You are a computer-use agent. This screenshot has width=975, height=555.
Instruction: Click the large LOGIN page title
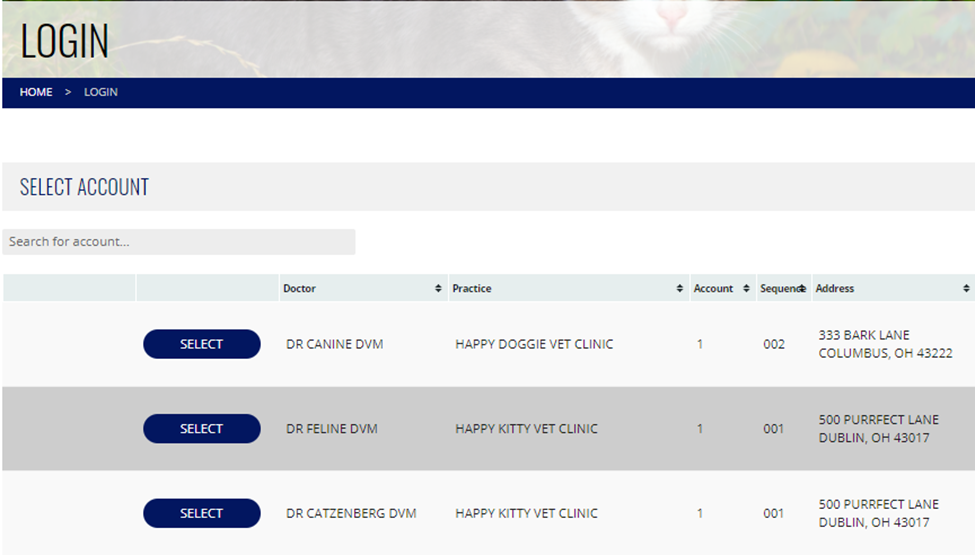pyautogui.click(x=64, y=41)
